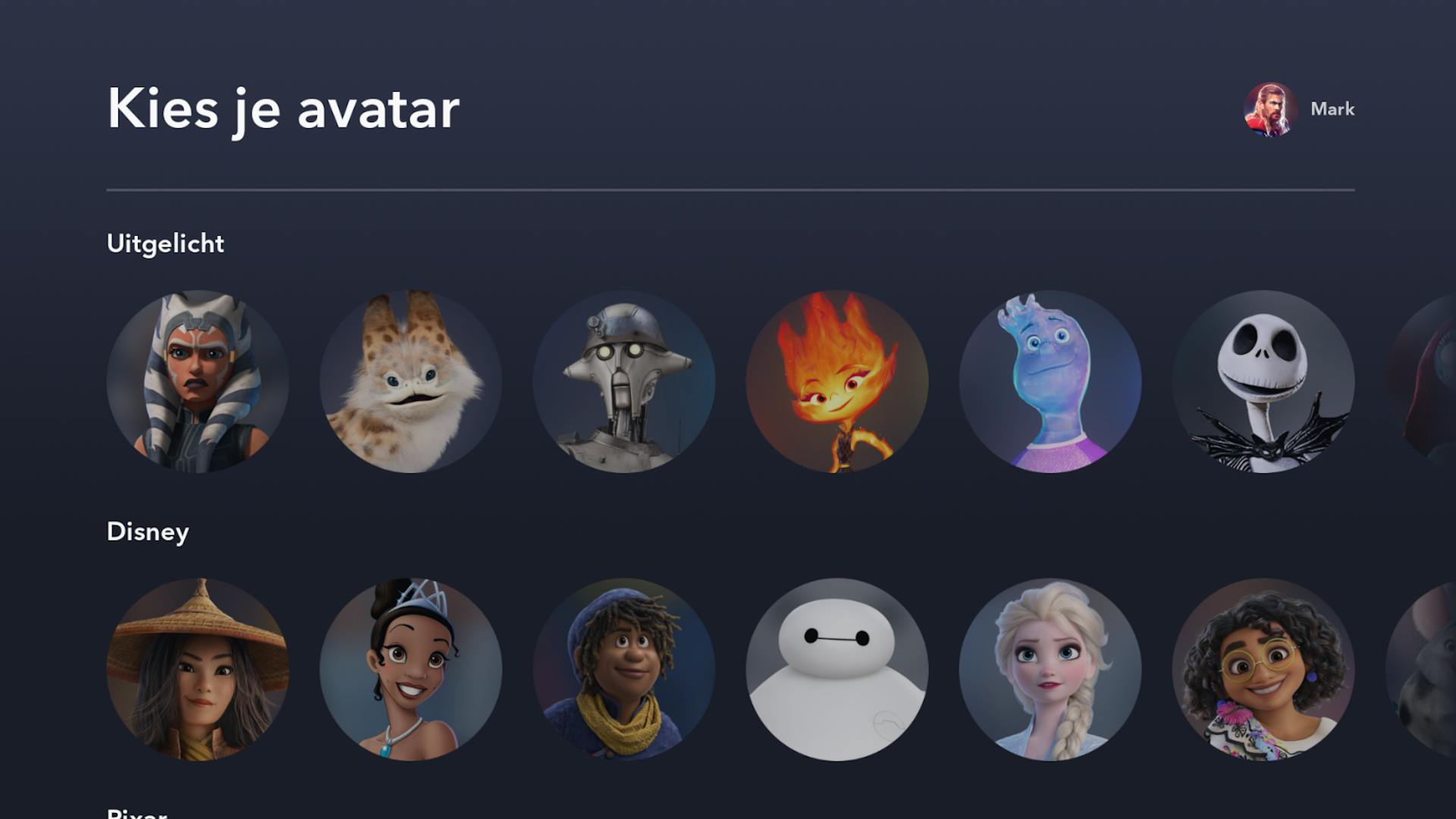This screenshot has height=819, width=1456.
Task: Select the orange-faced Togruta warrior avatar
Action: point(198,381)
